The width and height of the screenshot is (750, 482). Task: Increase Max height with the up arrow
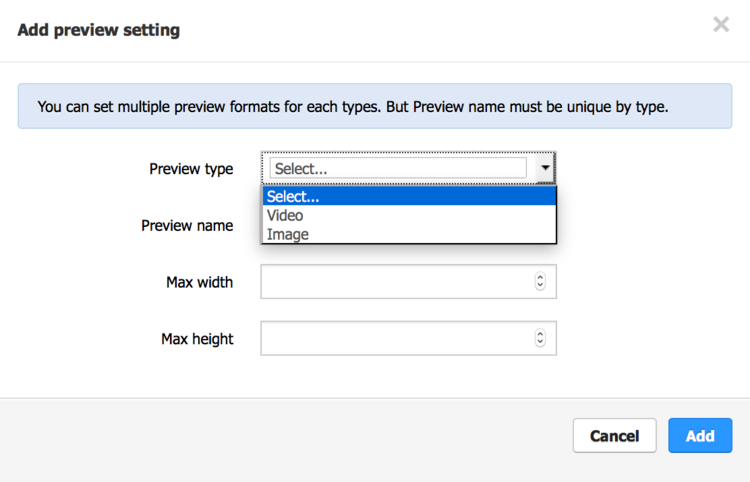tap(540, 334)
